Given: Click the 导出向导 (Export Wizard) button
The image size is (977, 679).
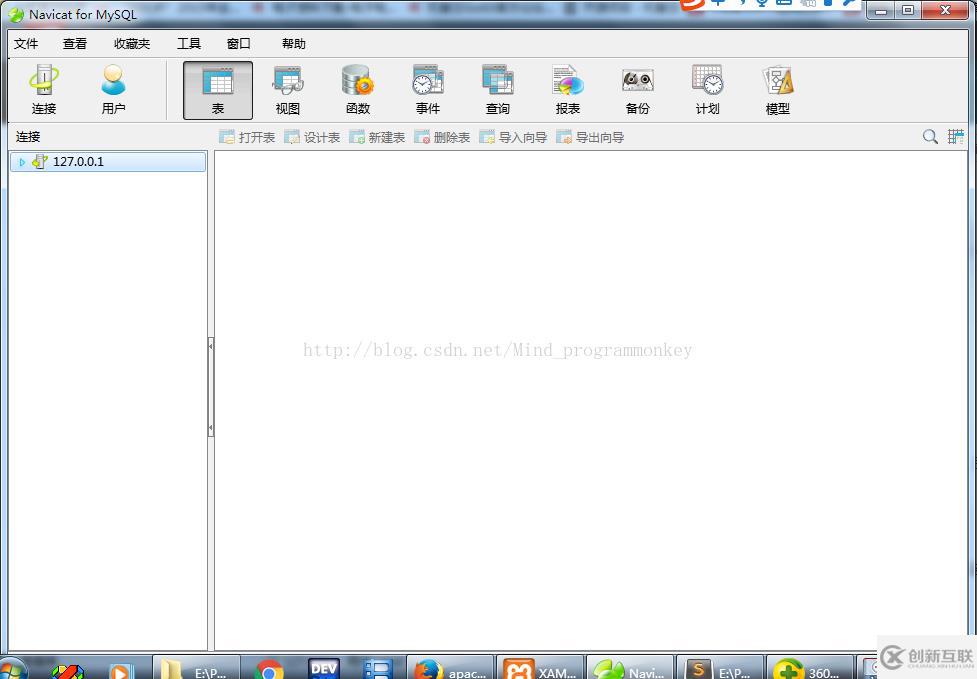Looking at the screenshot, I should (589, 137).
